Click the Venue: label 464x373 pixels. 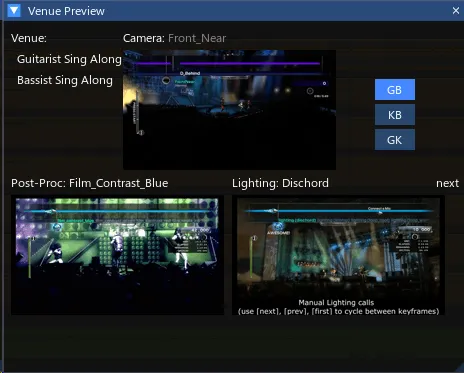[29, 38]
